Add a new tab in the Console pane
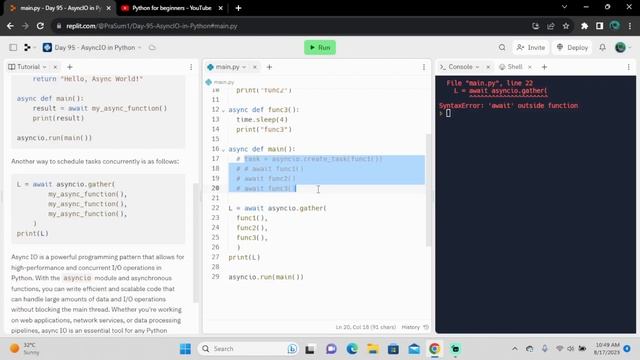This screenshot has height=360, width=640. click(544, 67)
